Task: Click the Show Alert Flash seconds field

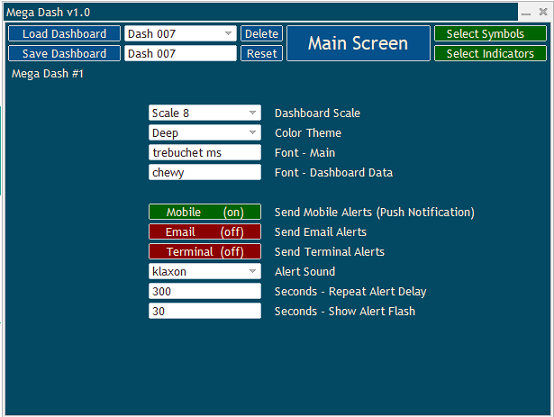Action: pos(205,311)
